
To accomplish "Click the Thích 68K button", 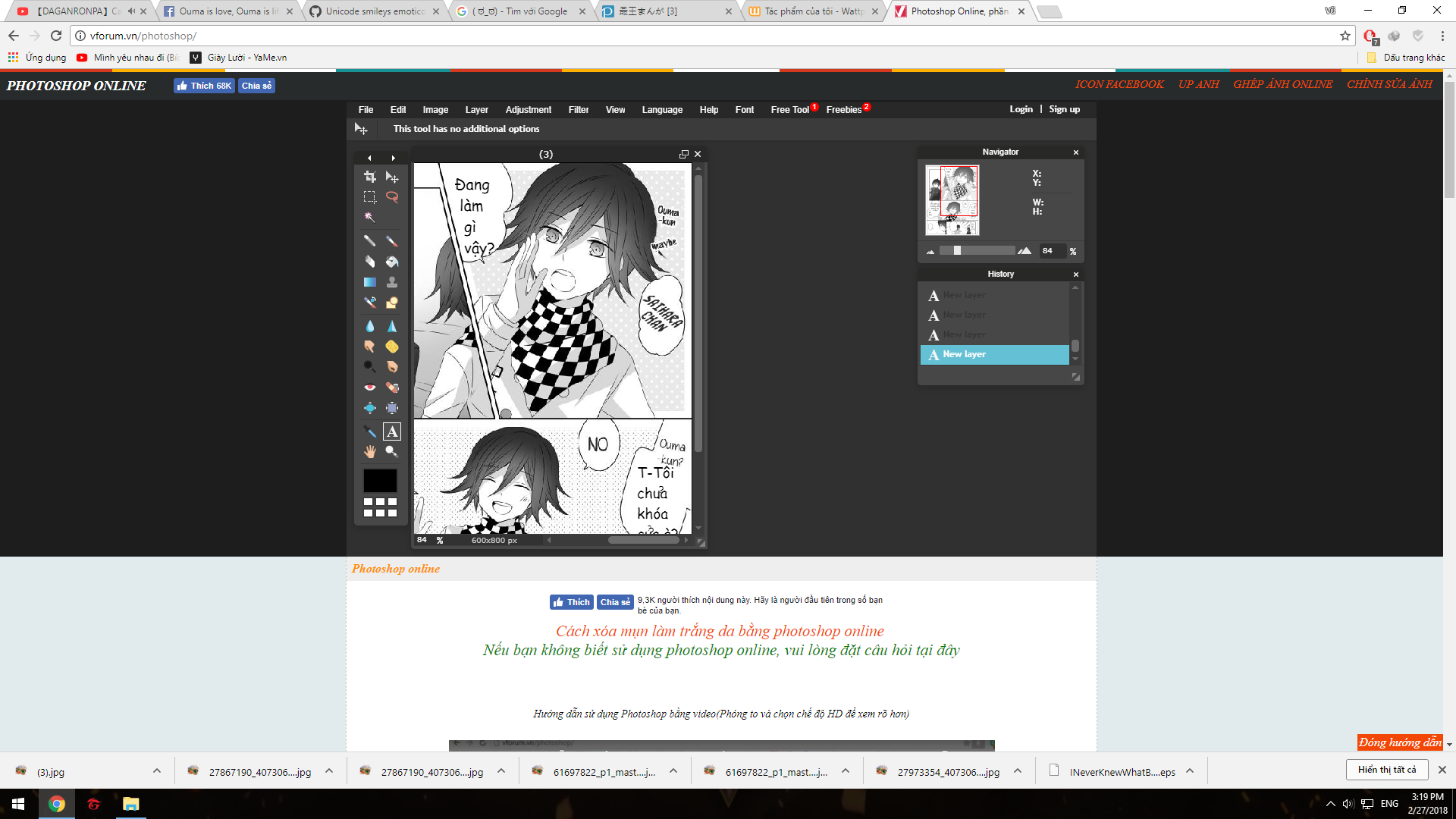I will point(204,86).
